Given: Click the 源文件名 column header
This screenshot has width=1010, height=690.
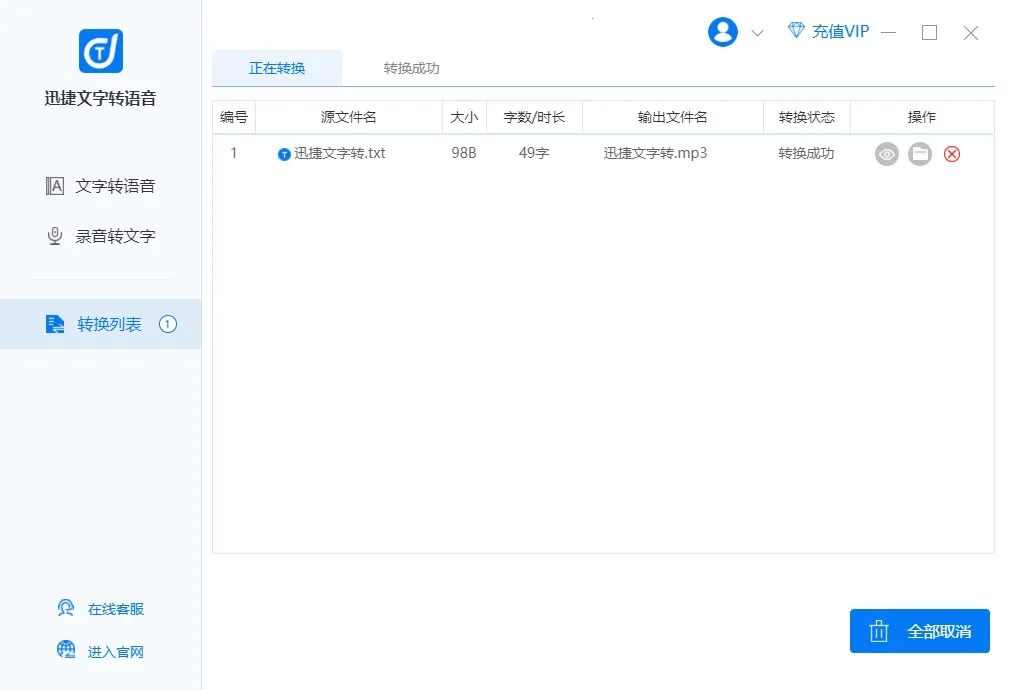Looking at the screenshot, I should [348, 117].
